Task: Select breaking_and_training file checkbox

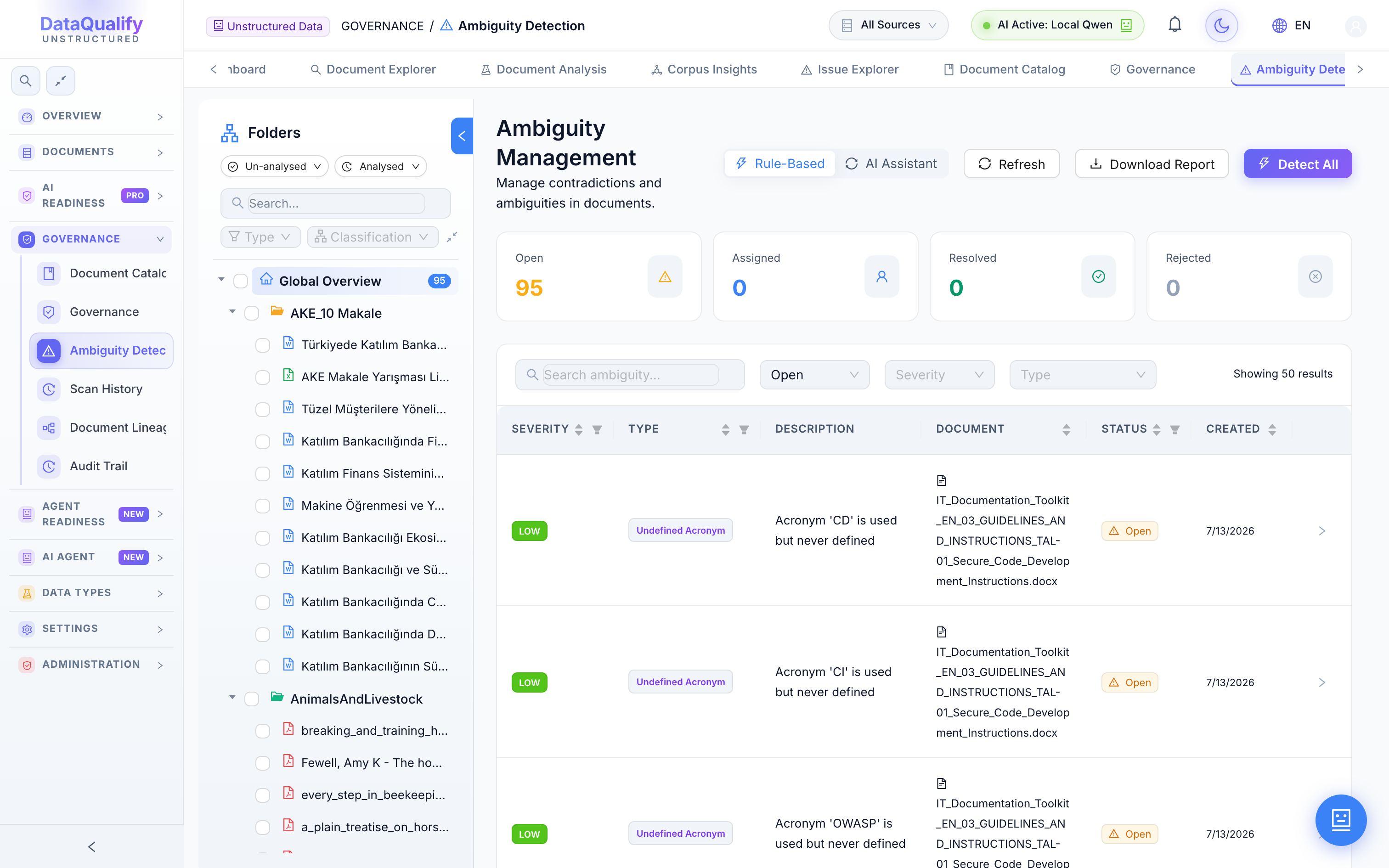Action: pyautogui.click(x=263, y=731)
